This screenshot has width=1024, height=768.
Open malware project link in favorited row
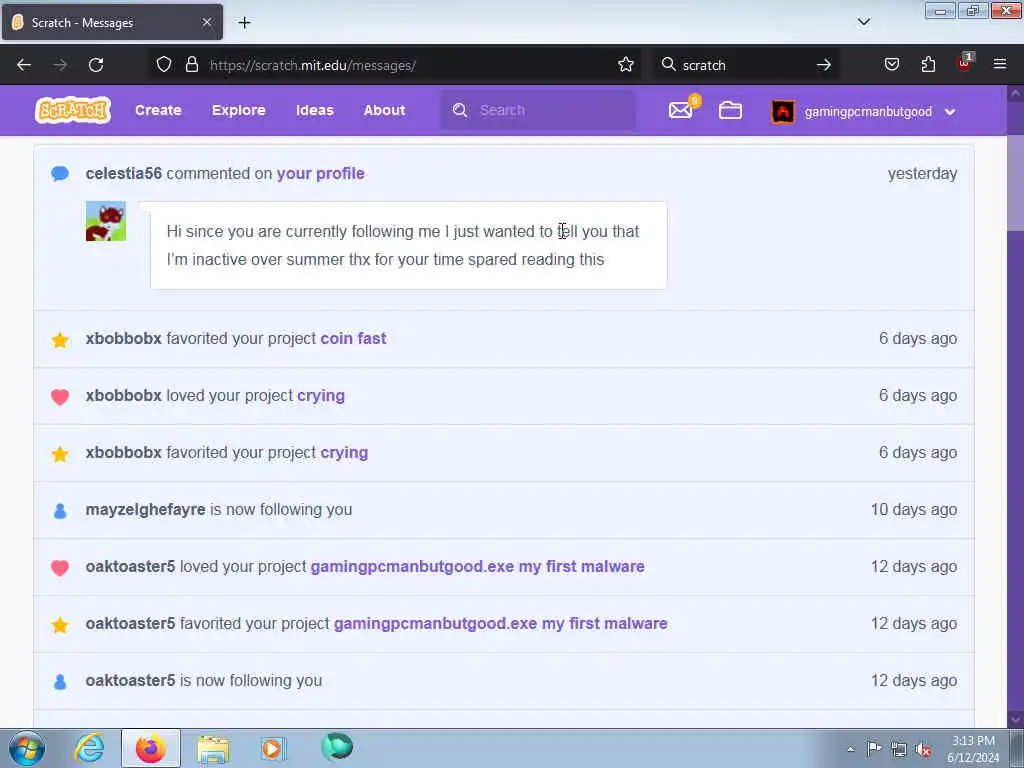[501, 624]
